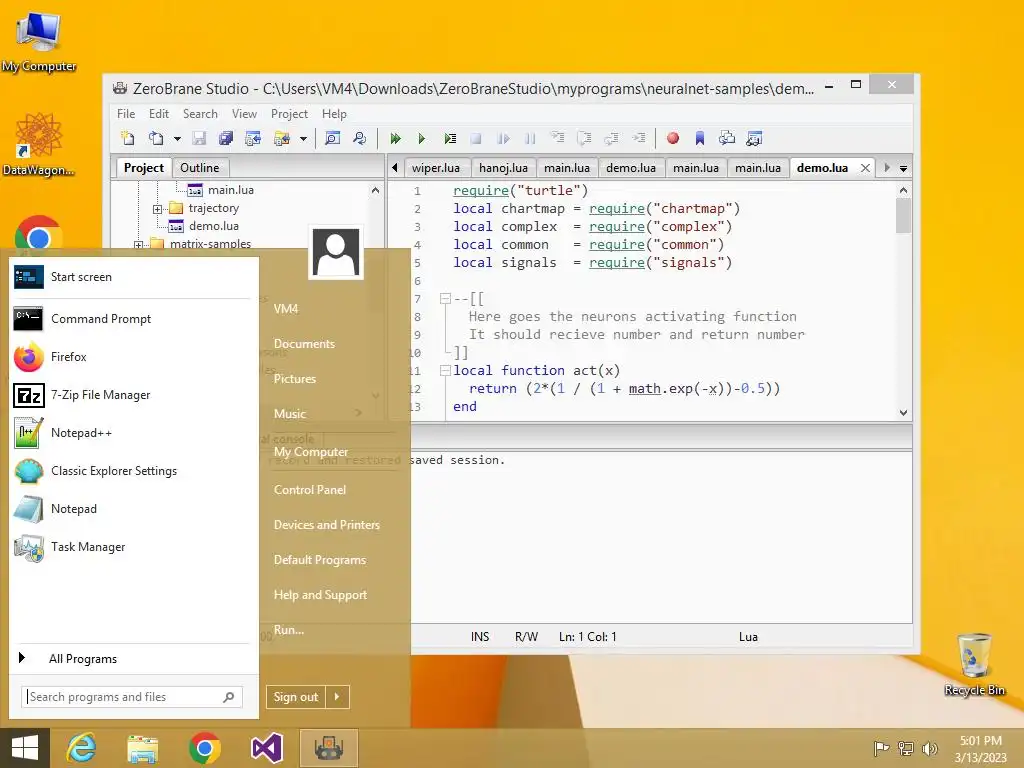Open the Watch window toolbar icon
Image resolution: width=1024 pixels, height=768 pixels.
[754, 138]
